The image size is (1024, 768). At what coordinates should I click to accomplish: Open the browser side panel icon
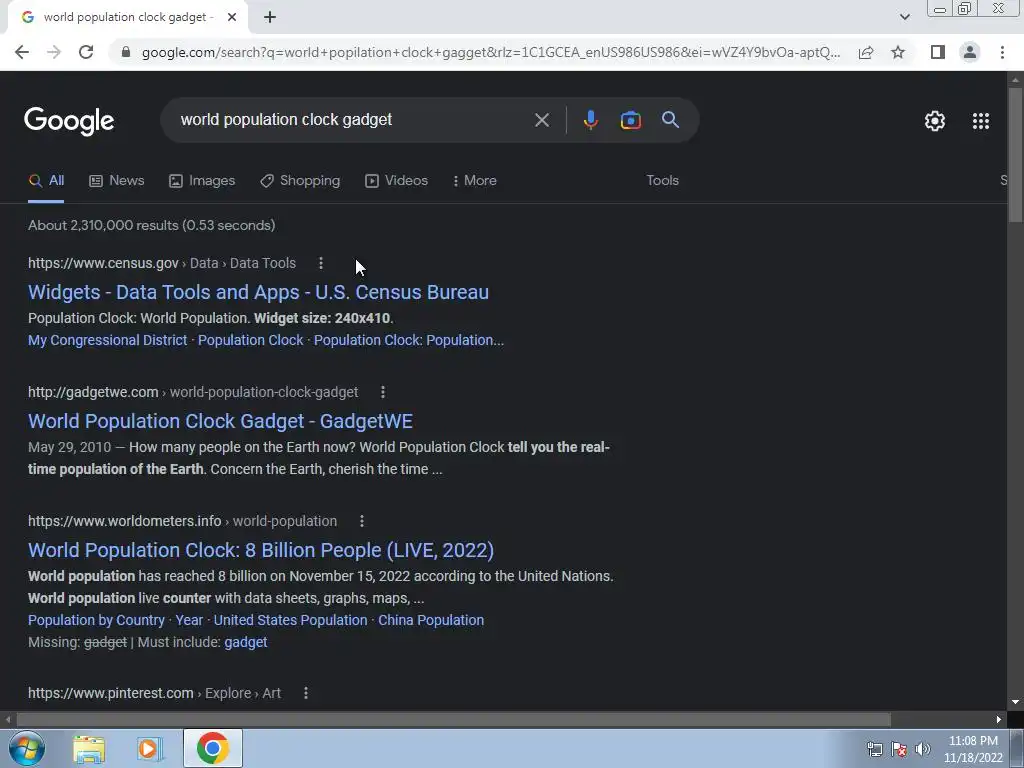tap(938, 52)
